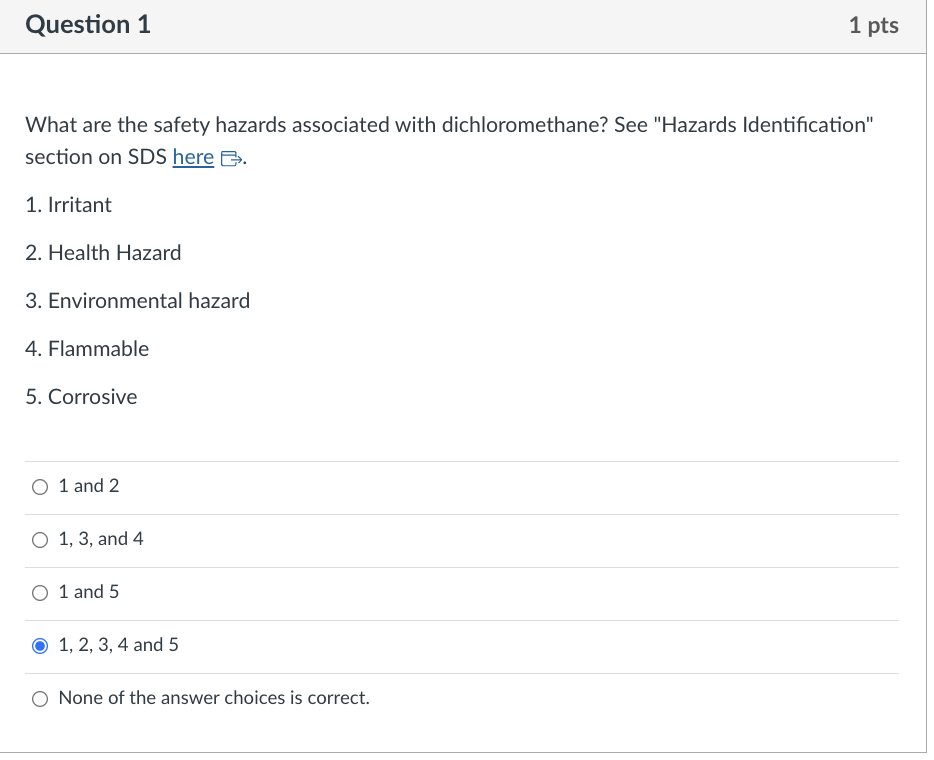
Task: Click the Irritant list item
Action: coord(68,205)
